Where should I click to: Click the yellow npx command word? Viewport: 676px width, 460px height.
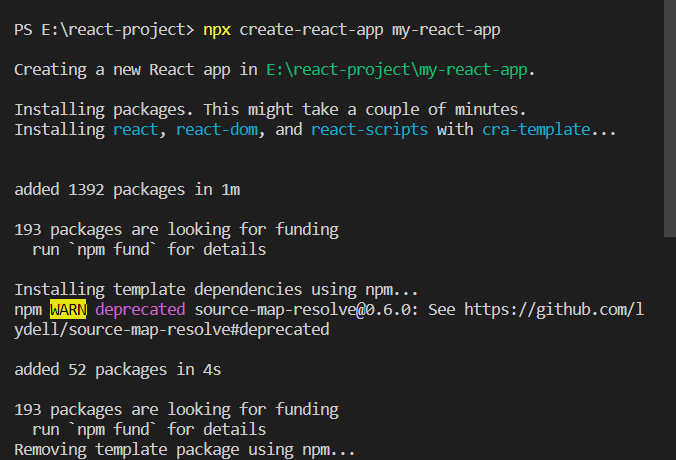click(x=217, y=31)
